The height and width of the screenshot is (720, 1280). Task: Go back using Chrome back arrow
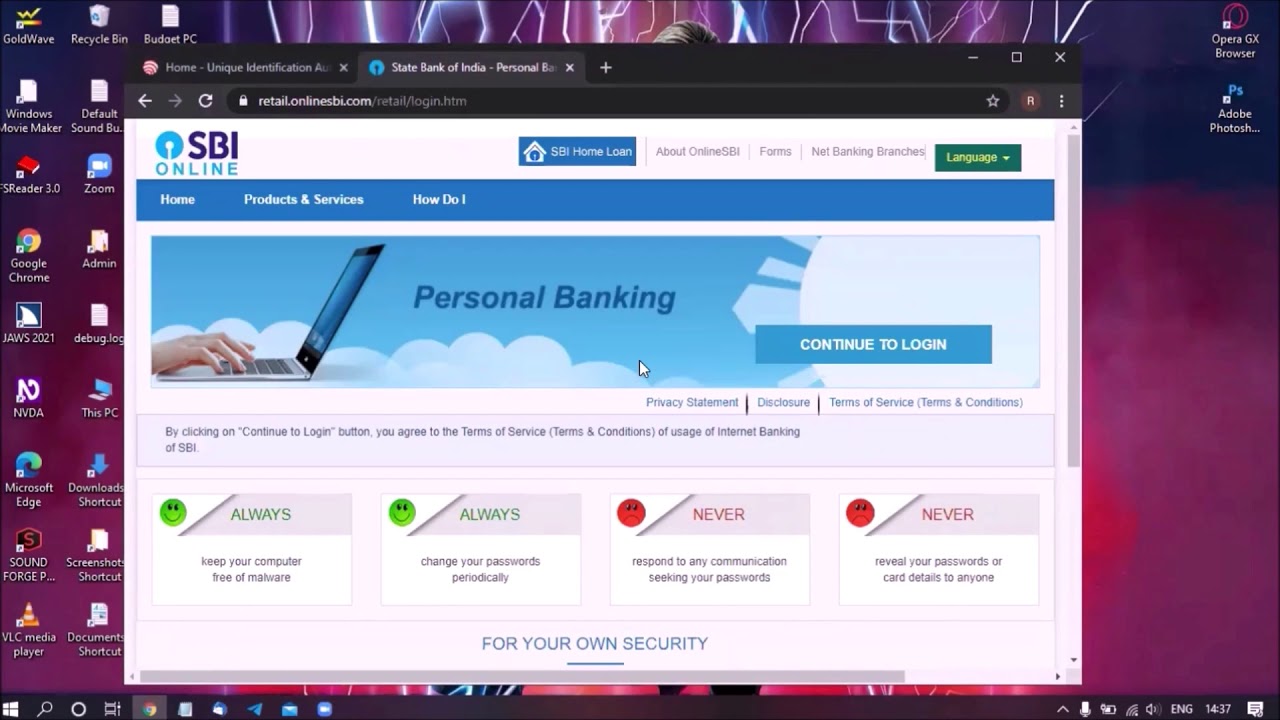pos(145,101)
